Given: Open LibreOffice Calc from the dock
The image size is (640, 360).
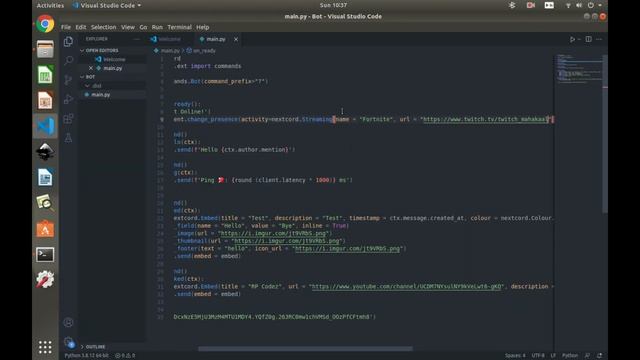Looking at the screenshot, I should (x=45, y=75).
